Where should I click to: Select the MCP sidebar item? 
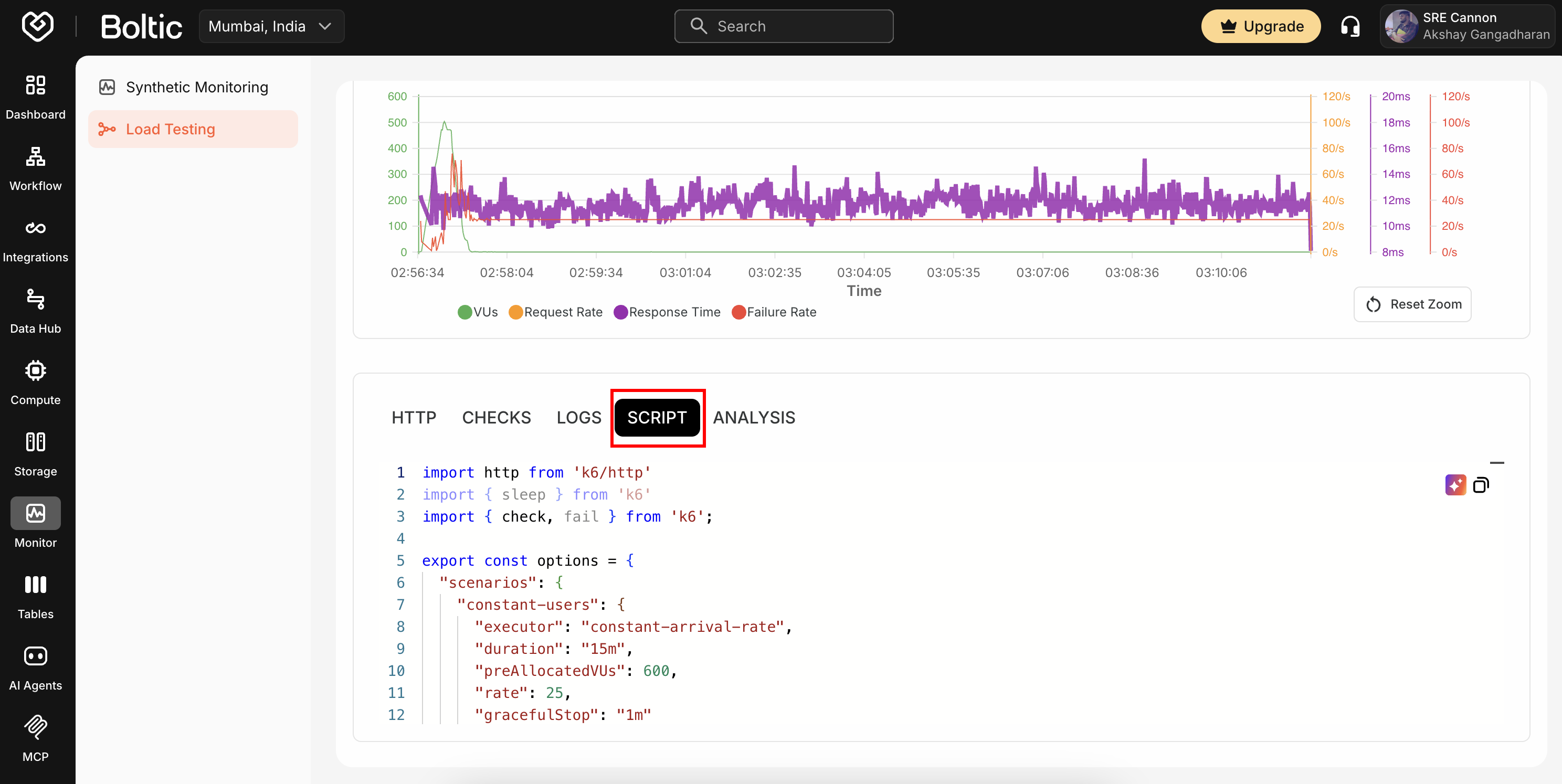click(35, 738)
